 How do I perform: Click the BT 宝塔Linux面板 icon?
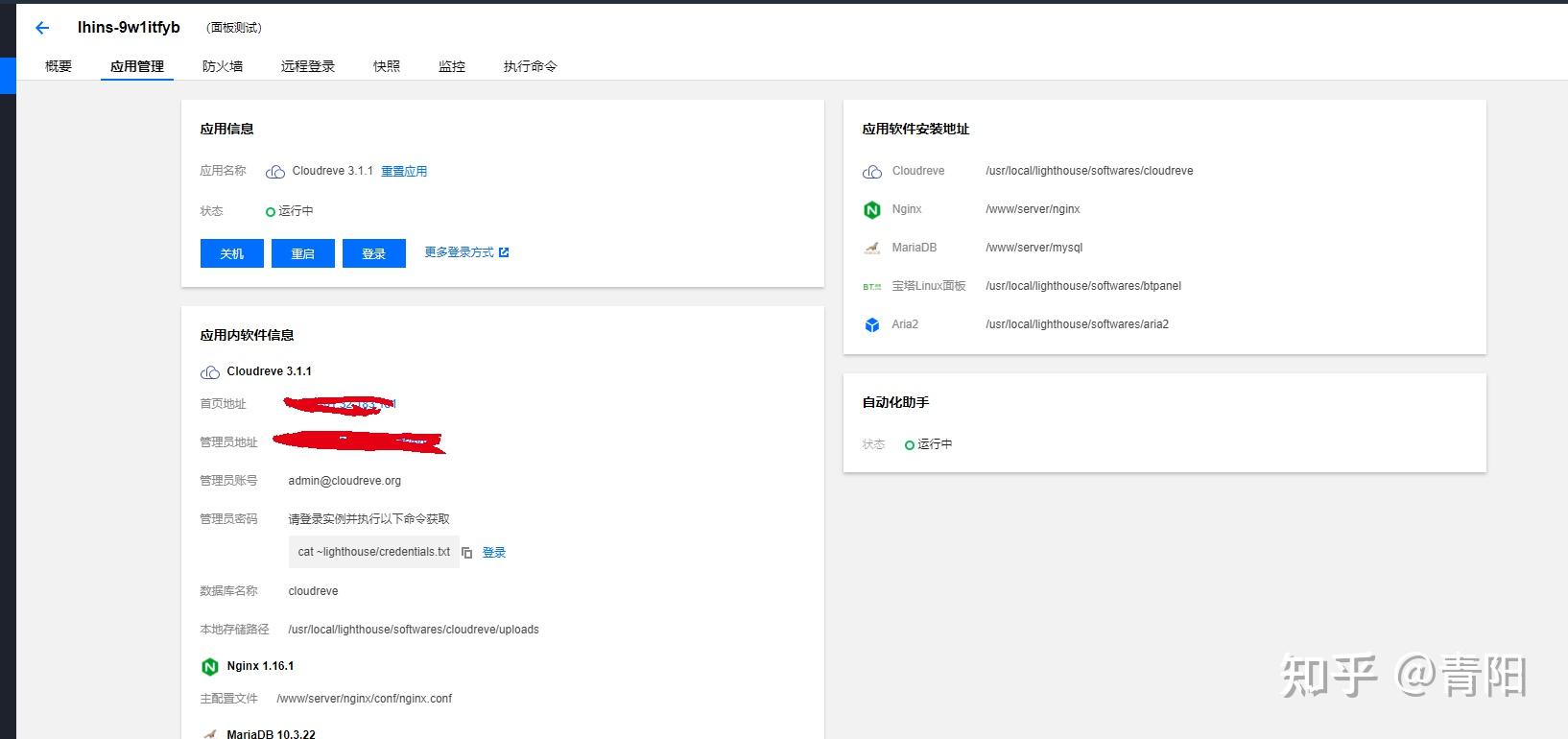click(872, 287)
